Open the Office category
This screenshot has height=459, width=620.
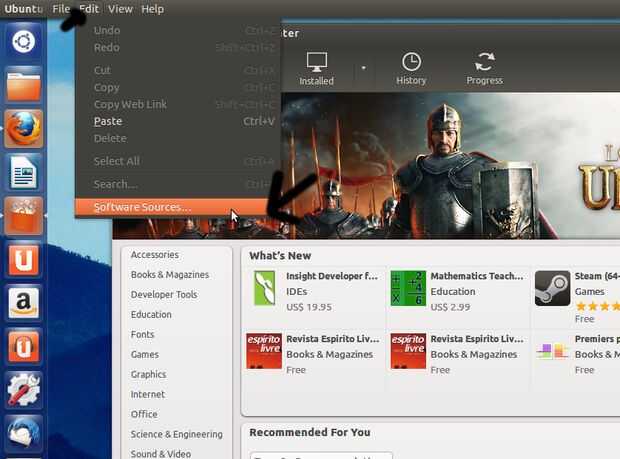coord(144,414)
